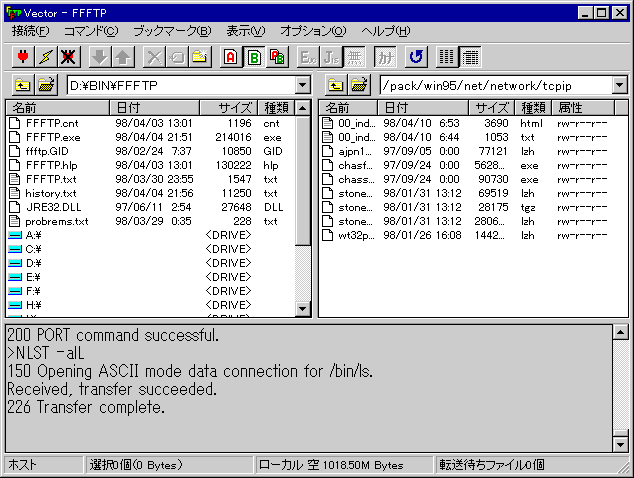Click fffftp.GID file icon
Screen dimensions: 634x478
(x=15, y=151)
